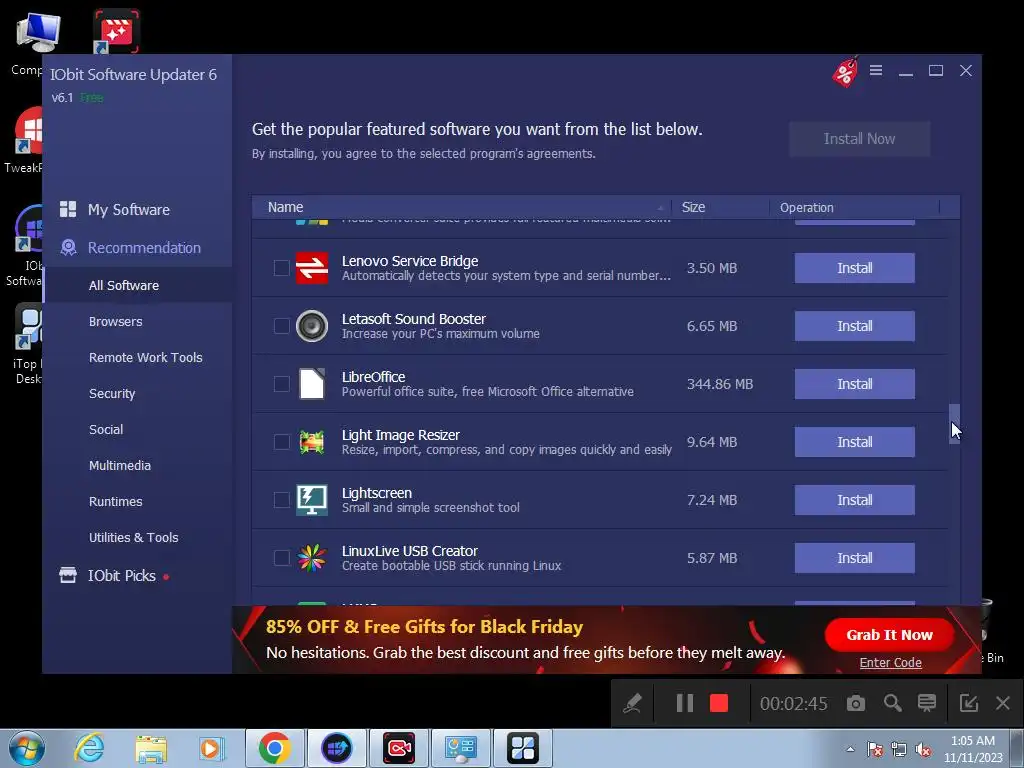1024x768 pixels.
Task: Click the recorder export window icon
Action: pyautogui.click(x=968, y=703)
